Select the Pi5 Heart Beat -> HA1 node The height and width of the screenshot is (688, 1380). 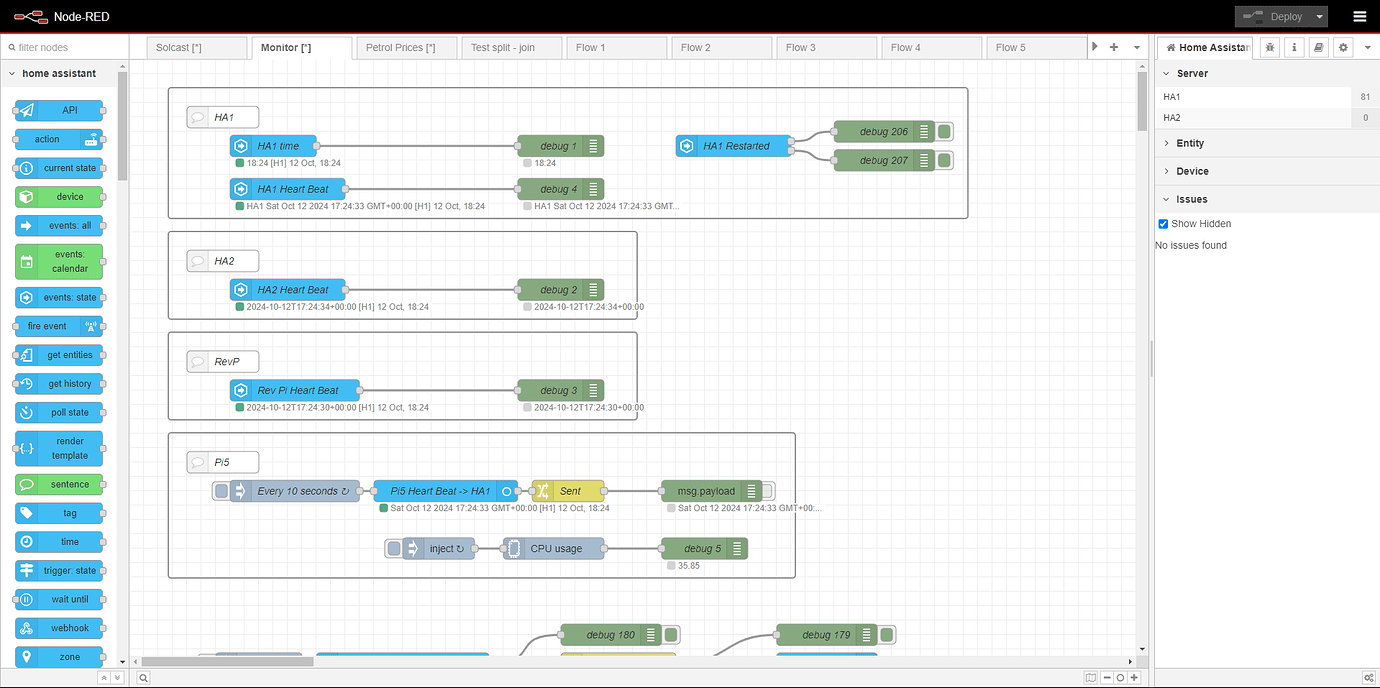[x=446, y=491]
